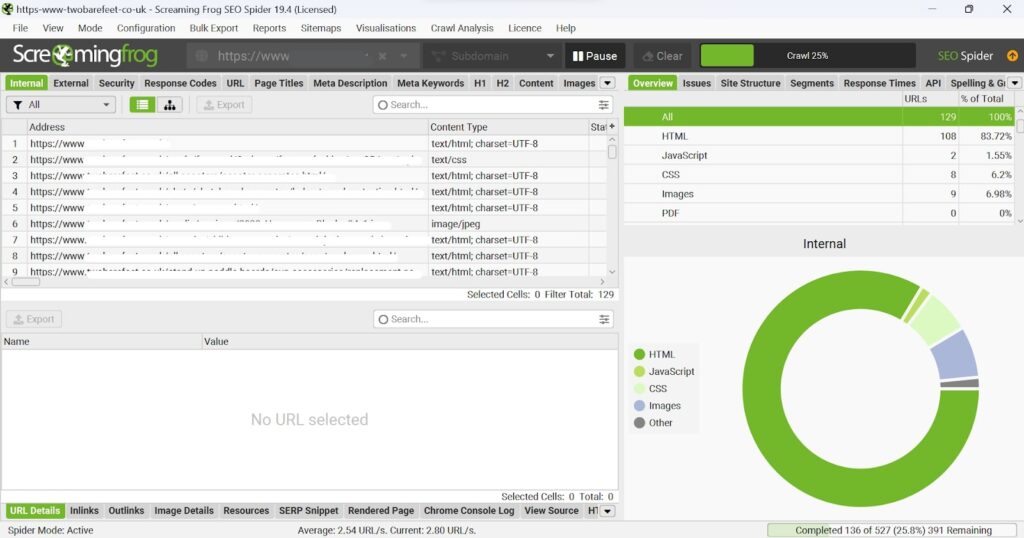This screenshot has width=1024, height=538.
Task: Open the Images tab
Action: coord(579,83)
